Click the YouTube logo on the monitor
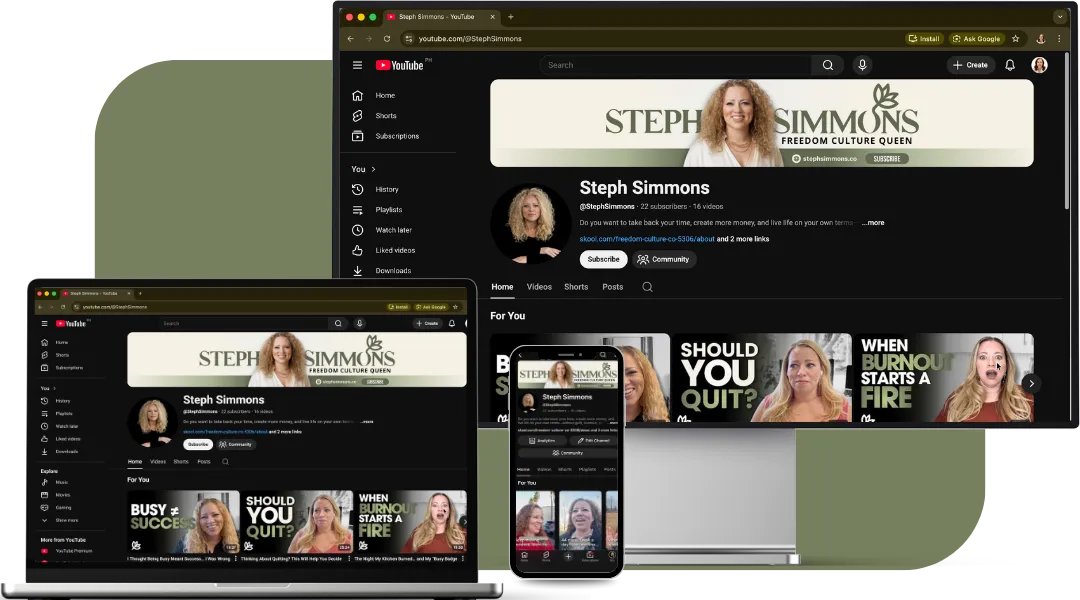1080x600 pixels. [399, 65]
